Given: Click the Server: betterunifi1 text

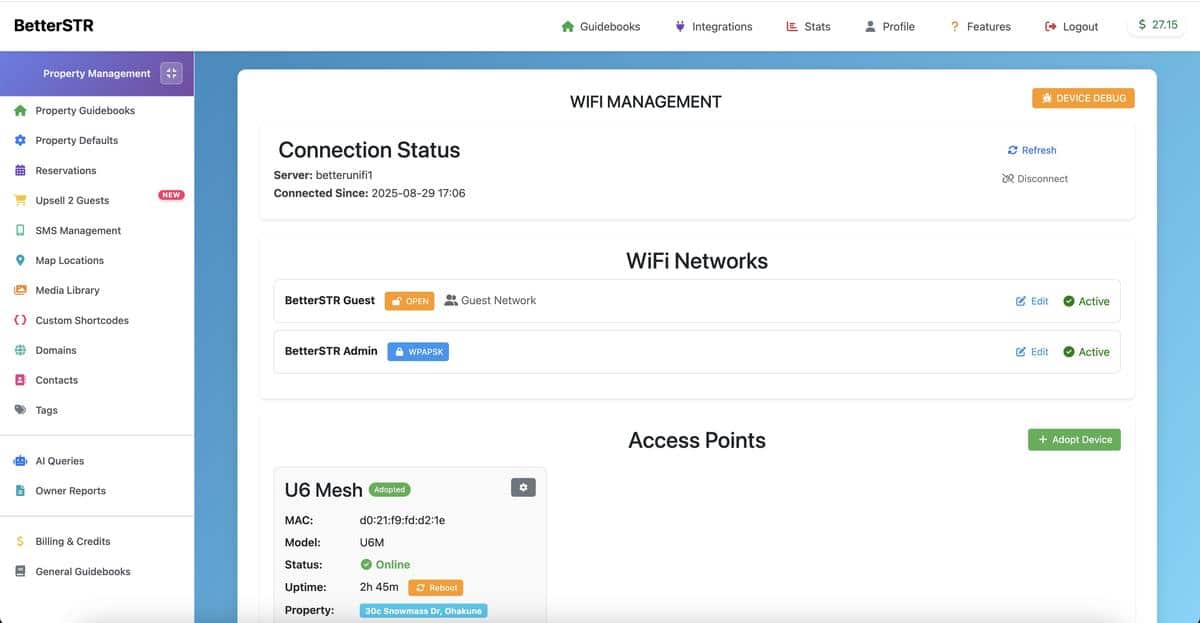Looking at the screenshot, I should pos(323,175).
